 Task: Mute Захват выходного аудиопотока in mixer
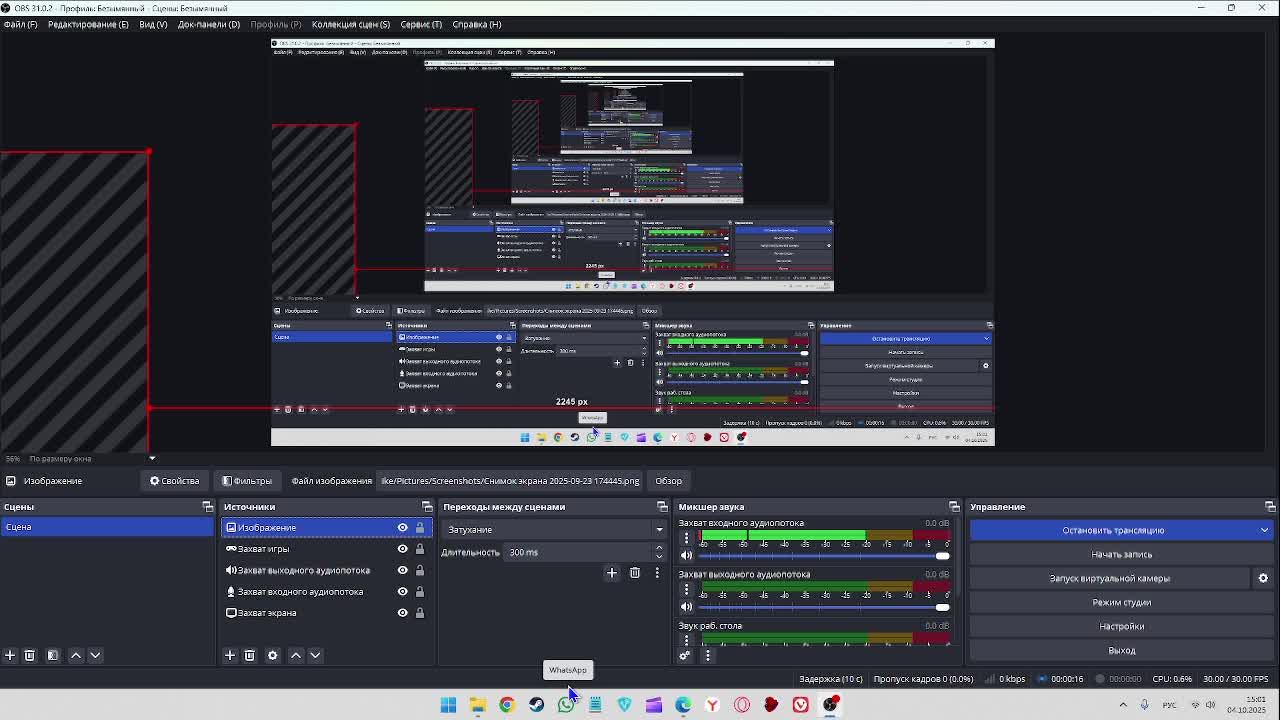(686, 607)
